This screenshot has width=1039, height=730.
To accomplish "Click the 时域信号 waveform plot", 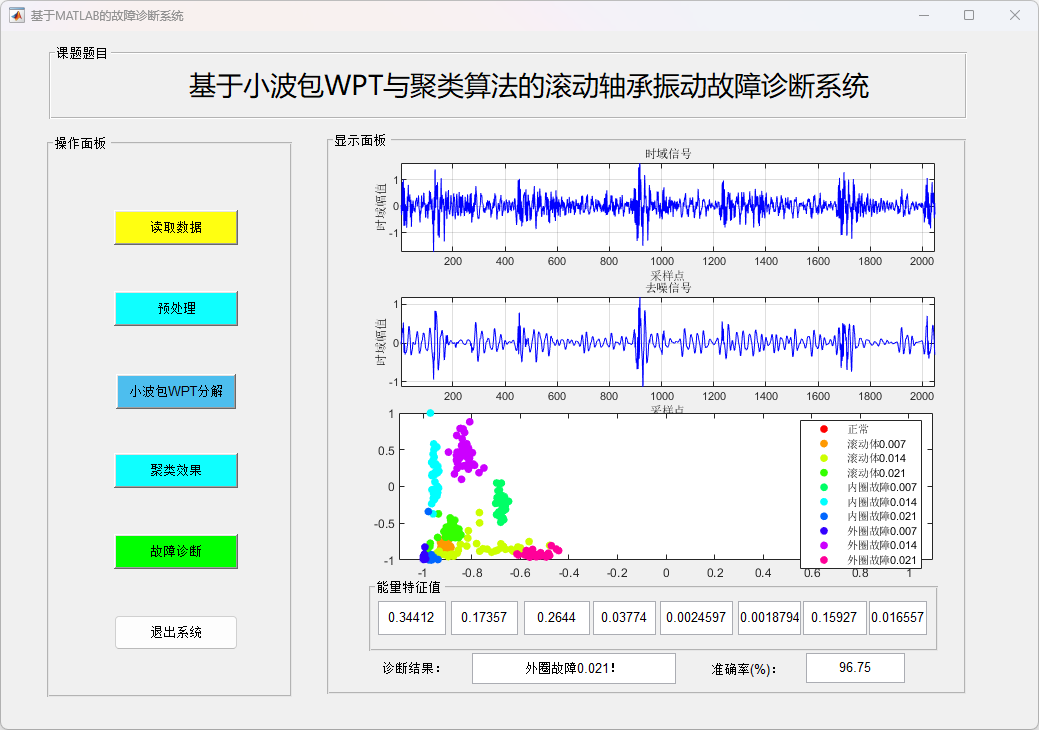I will click(x=668, y=207).
